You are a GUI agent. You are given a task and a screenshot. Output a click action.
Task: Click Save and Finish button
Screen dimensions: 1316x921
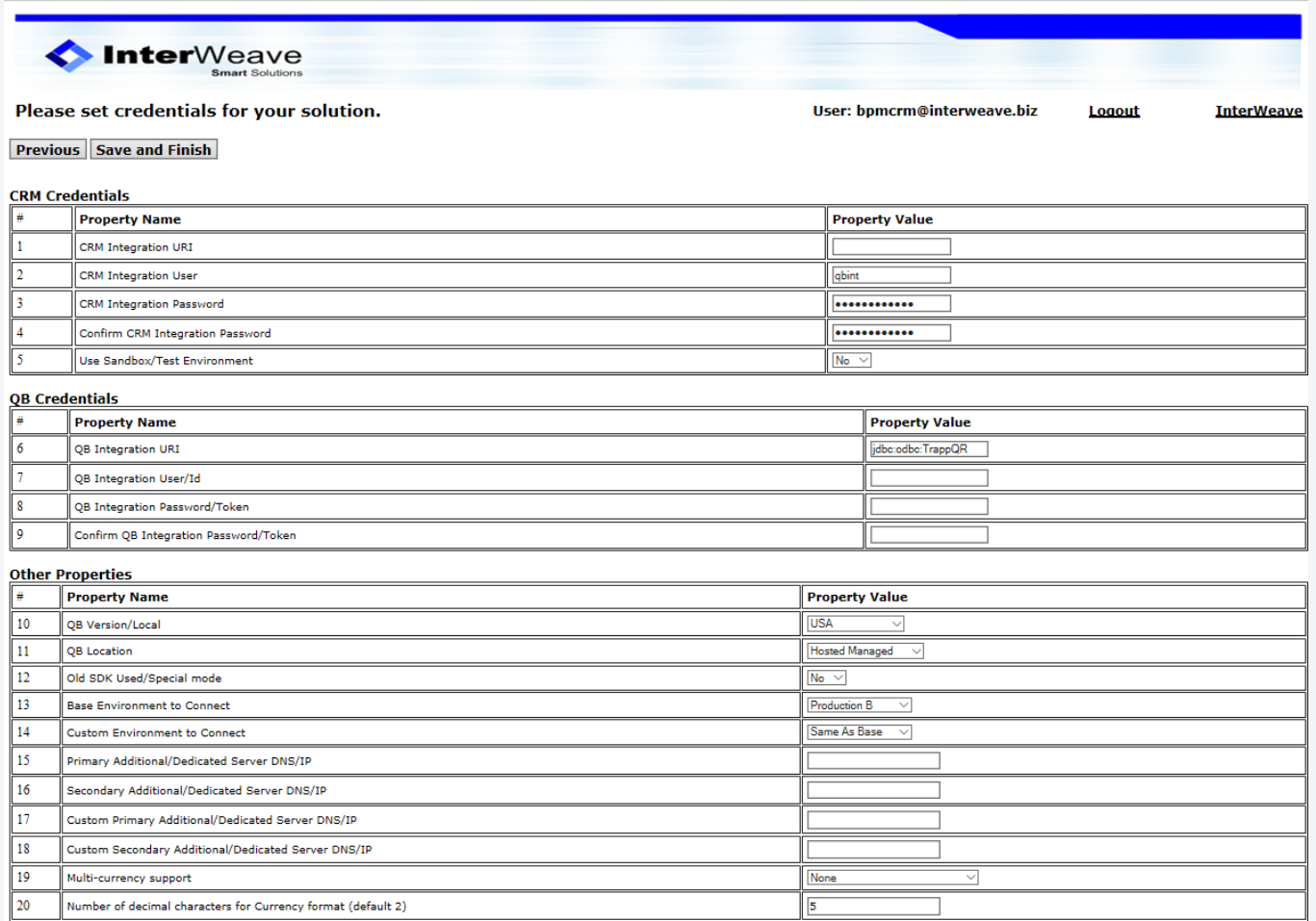153,150
